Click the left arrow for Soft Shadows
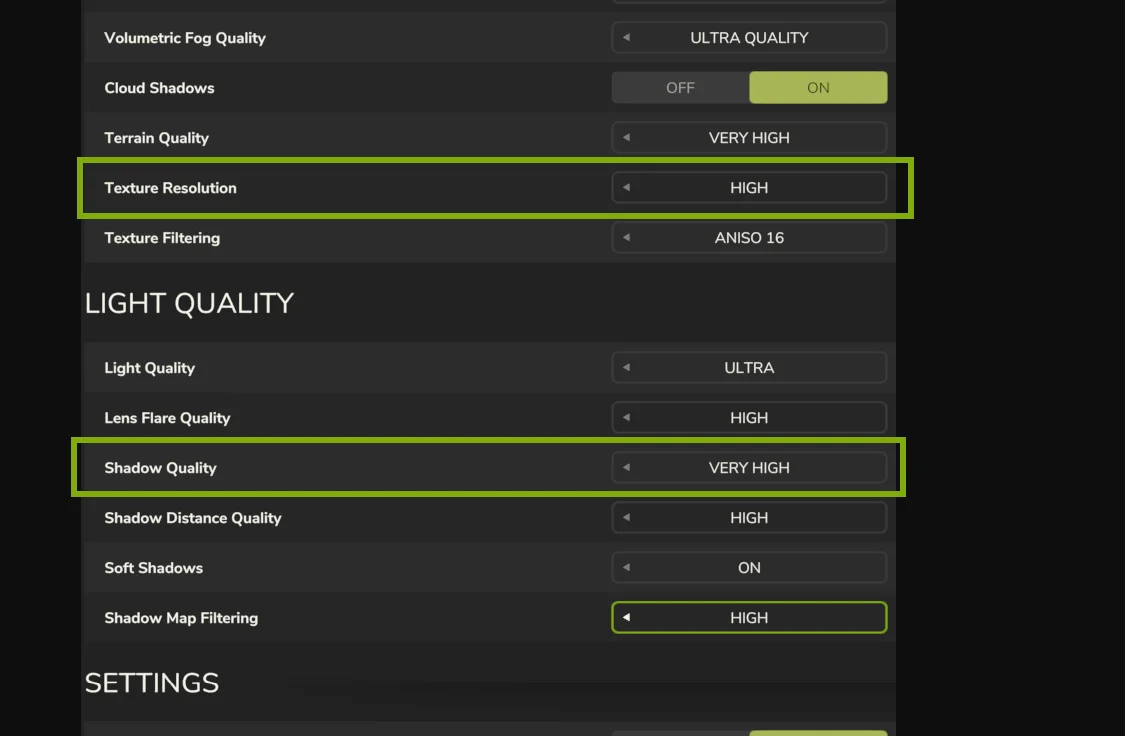This screenshot has height=736, width=1125. (x=626, y=567)
